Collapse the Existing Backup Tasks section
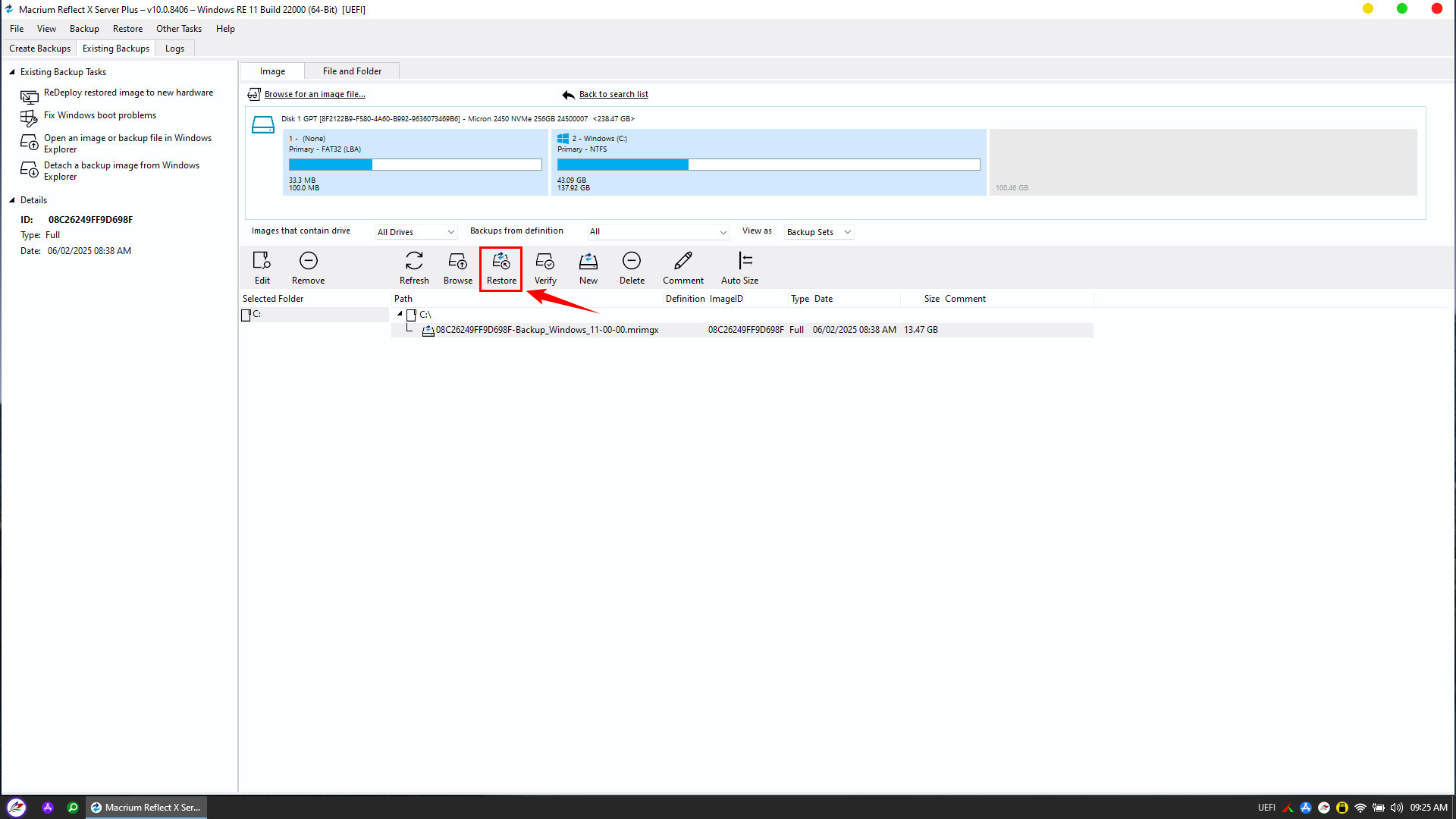Screen dimensions: 1456x819 (x=12, y=72)
